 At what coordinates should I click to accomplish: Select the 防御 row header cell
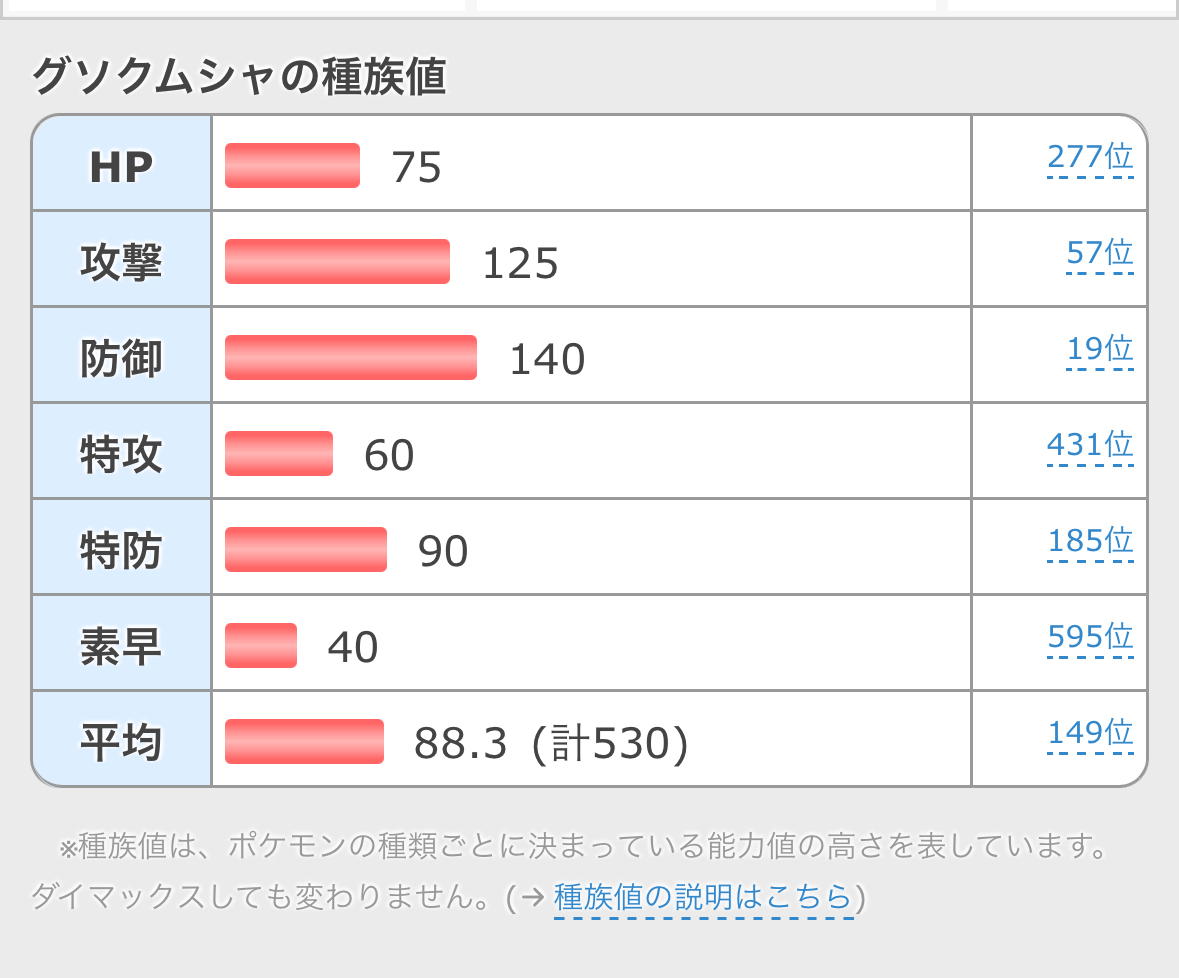tap(121, 358)
